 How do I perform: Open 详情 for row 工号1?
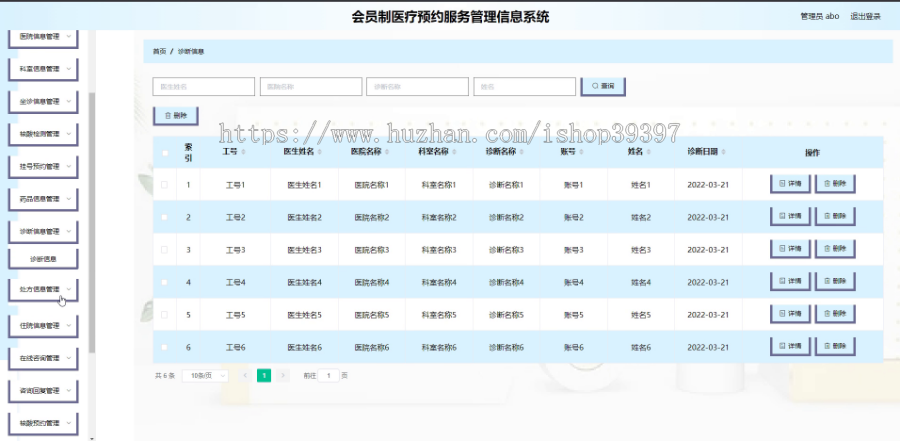[x=790, y=184]
